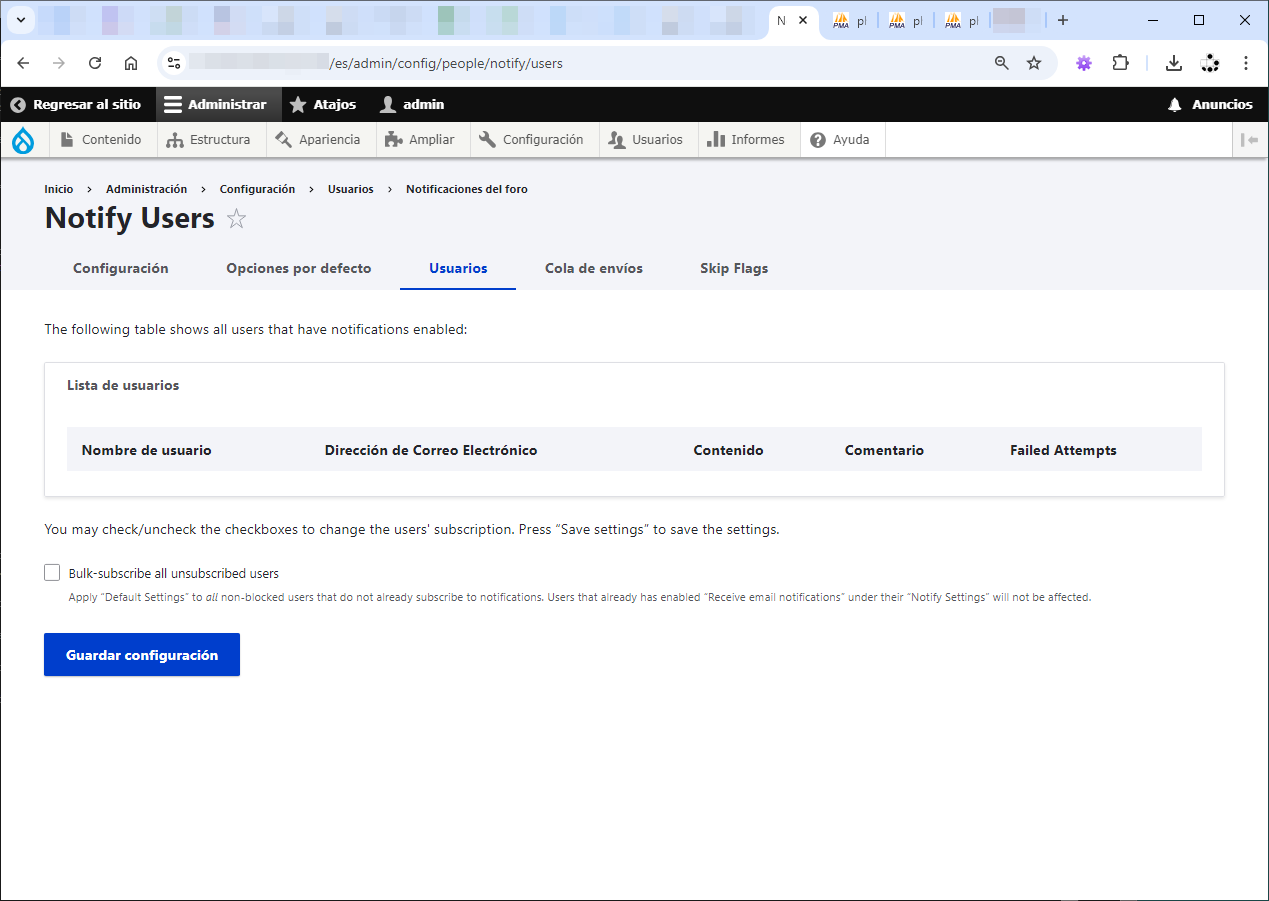Open the Atajos shortcuts tray

(323, 105)
